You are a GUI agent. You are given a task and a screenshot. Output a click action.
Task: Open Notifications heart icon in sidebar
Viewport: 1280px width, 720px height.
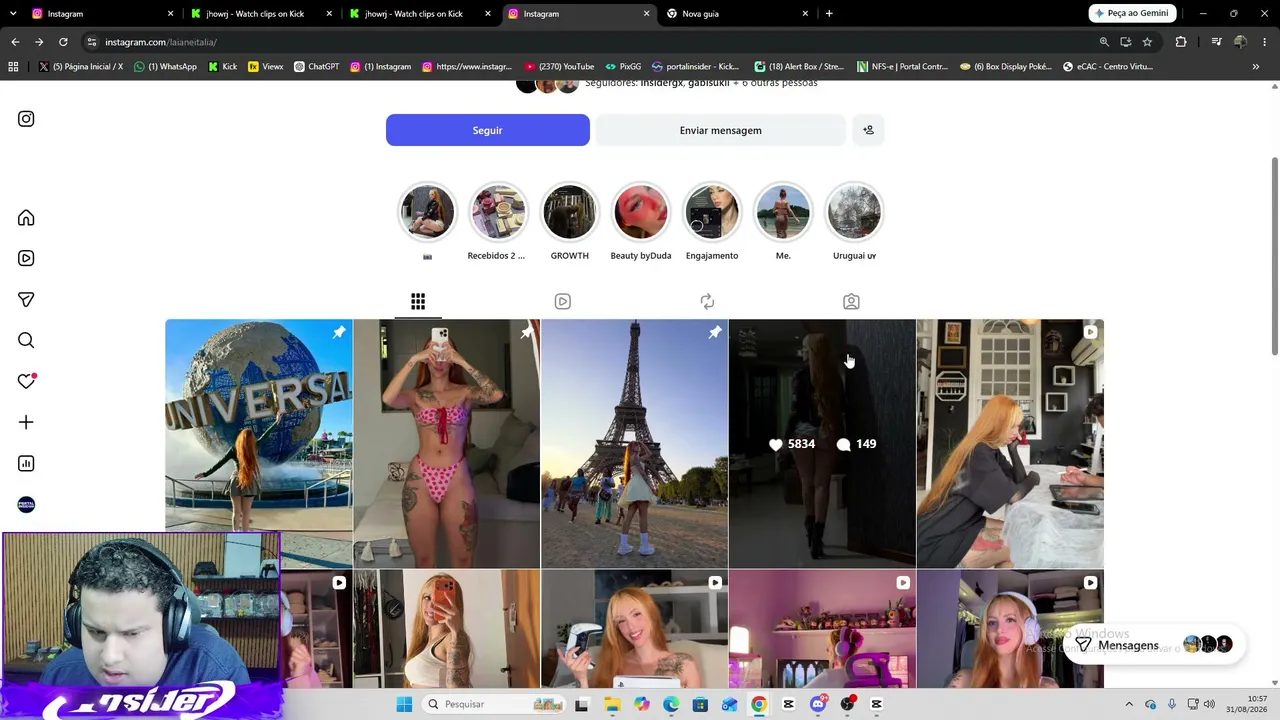[26, 381]
